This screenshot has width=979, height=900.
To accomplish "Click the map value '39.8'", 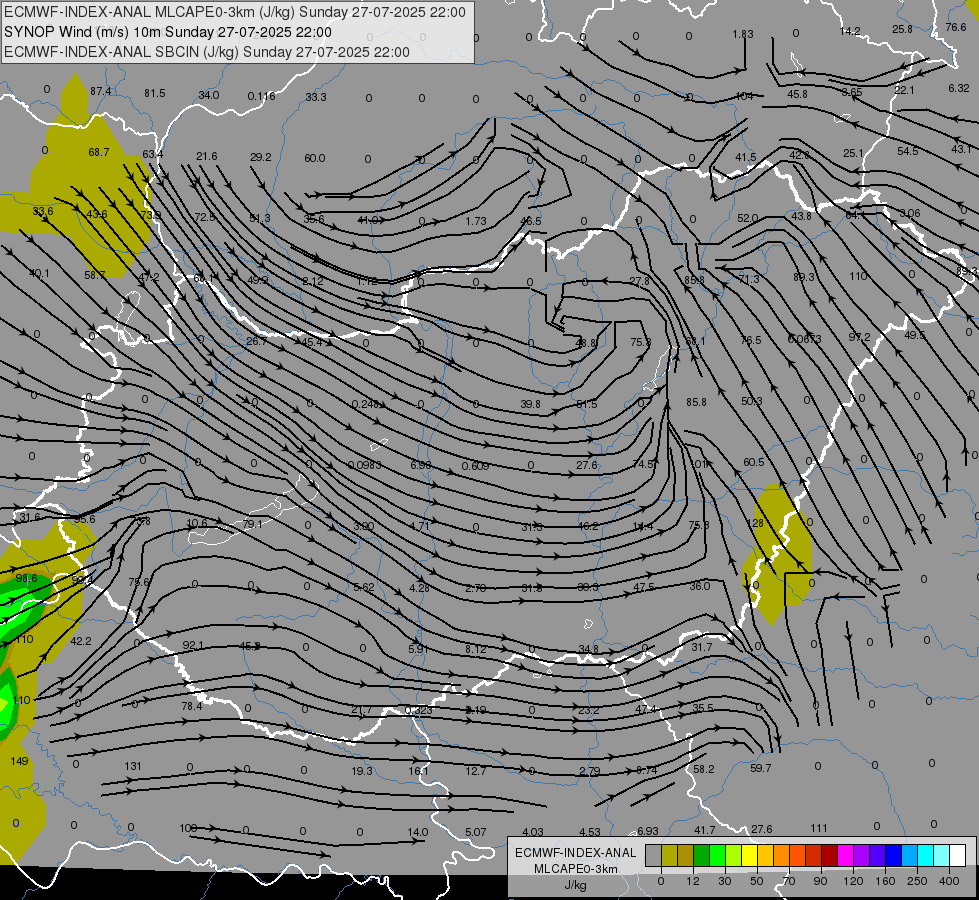I will point(530,404).
